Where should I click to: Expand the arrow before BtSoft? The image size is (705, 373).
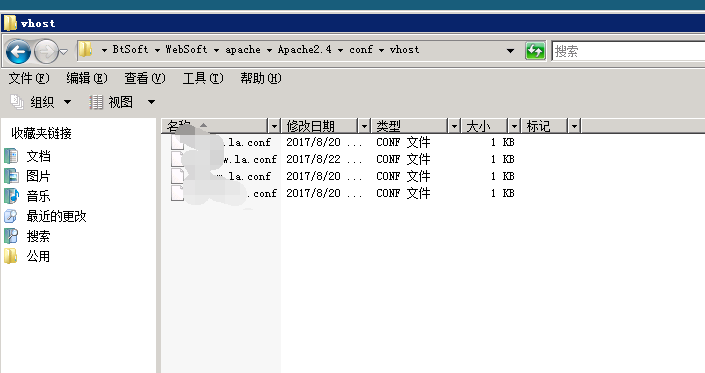coord(104,50)
